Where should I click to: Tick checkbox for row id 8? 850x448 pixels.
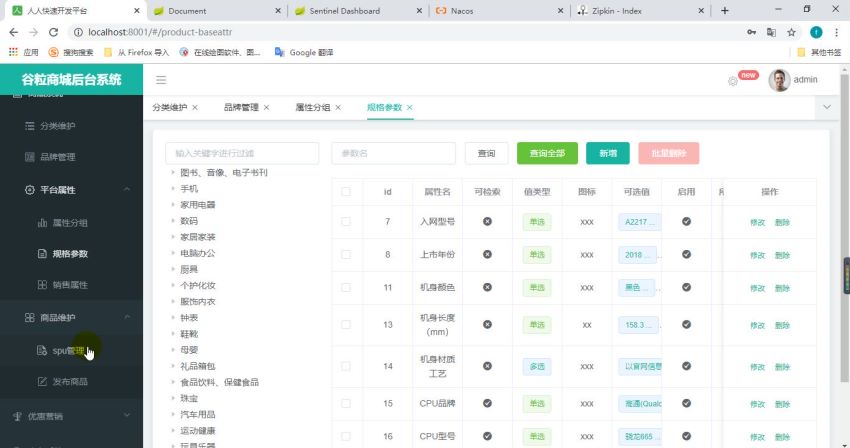(346, 254)
